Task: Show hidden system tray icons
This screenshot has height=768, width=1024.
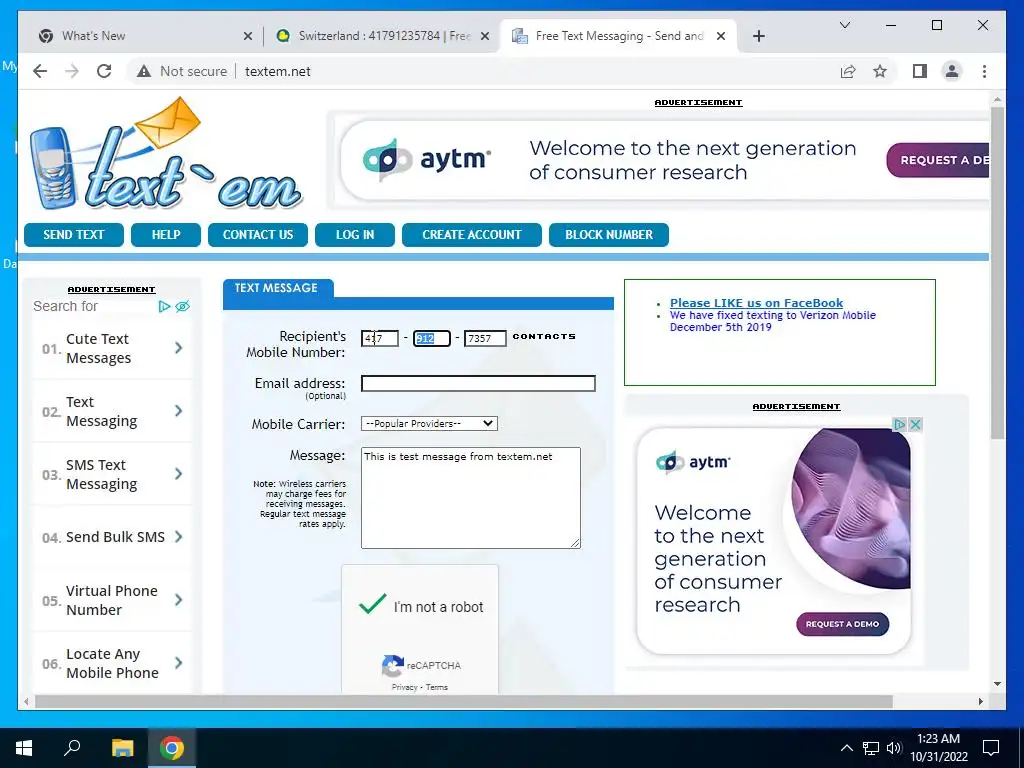Action: 846,748
